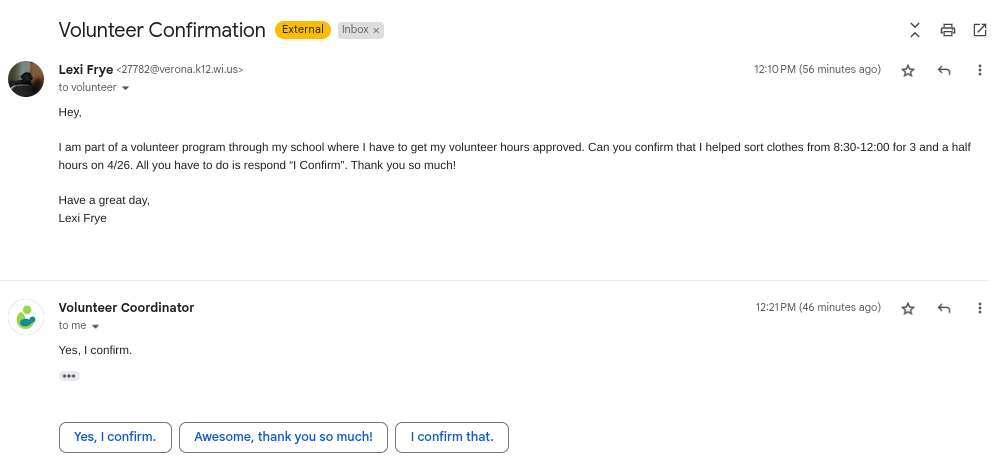Expand recipient details next to 'to volunteer'
1006x469 pixels.
coord(126,88)
